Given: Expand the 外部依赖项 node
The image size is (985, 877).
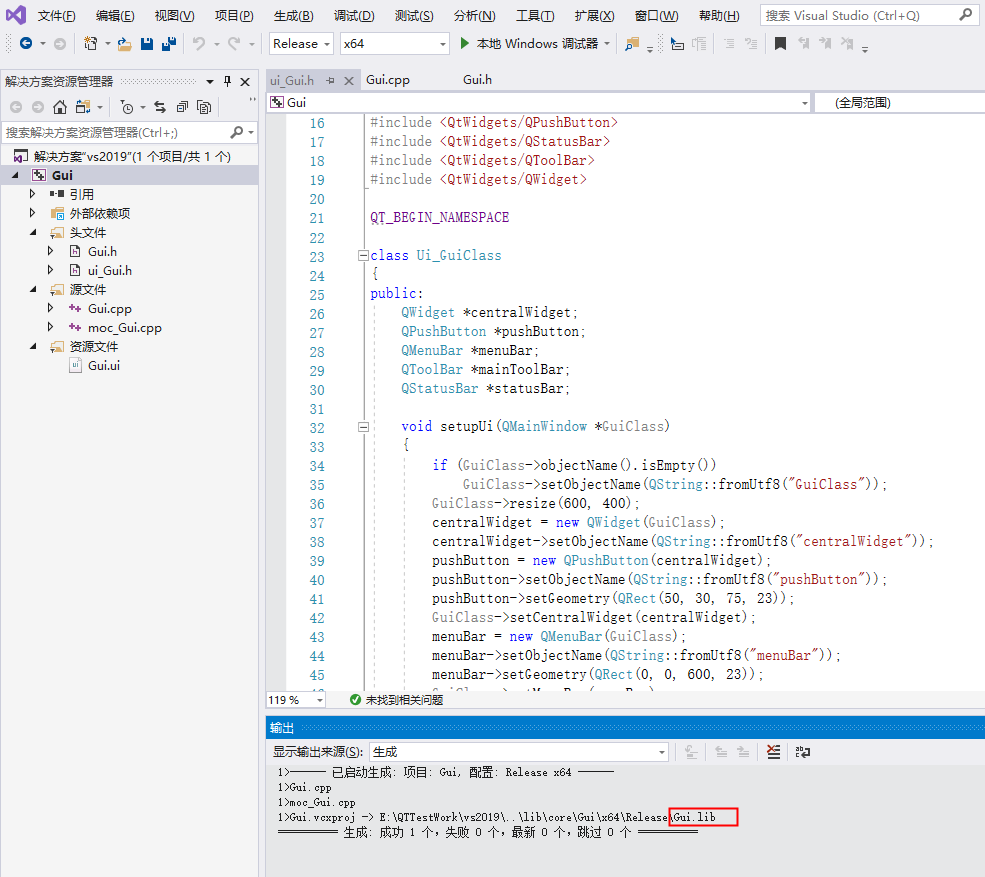Looking at the screenshot, I should click(33, 213).
